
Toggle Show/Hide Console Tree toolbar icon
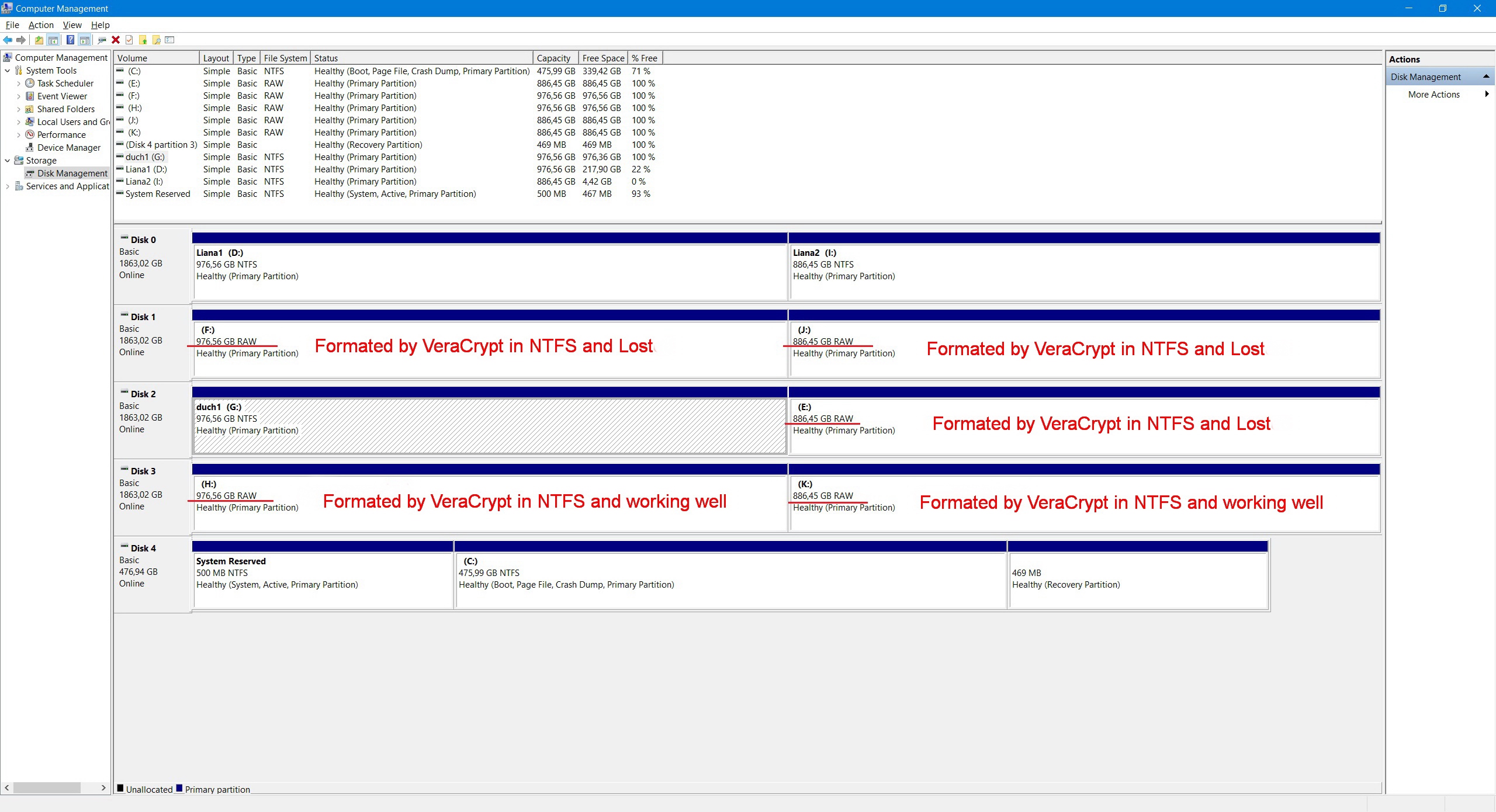pyautogui.click(x=53, y=40)
